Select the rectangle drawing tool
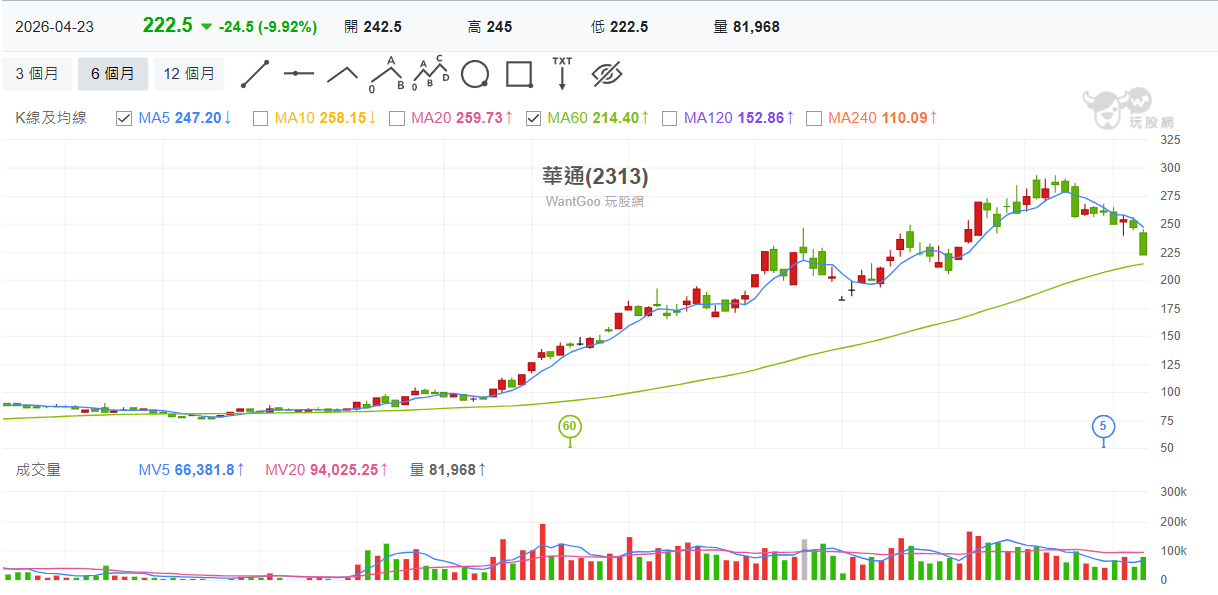 (518, 74)
